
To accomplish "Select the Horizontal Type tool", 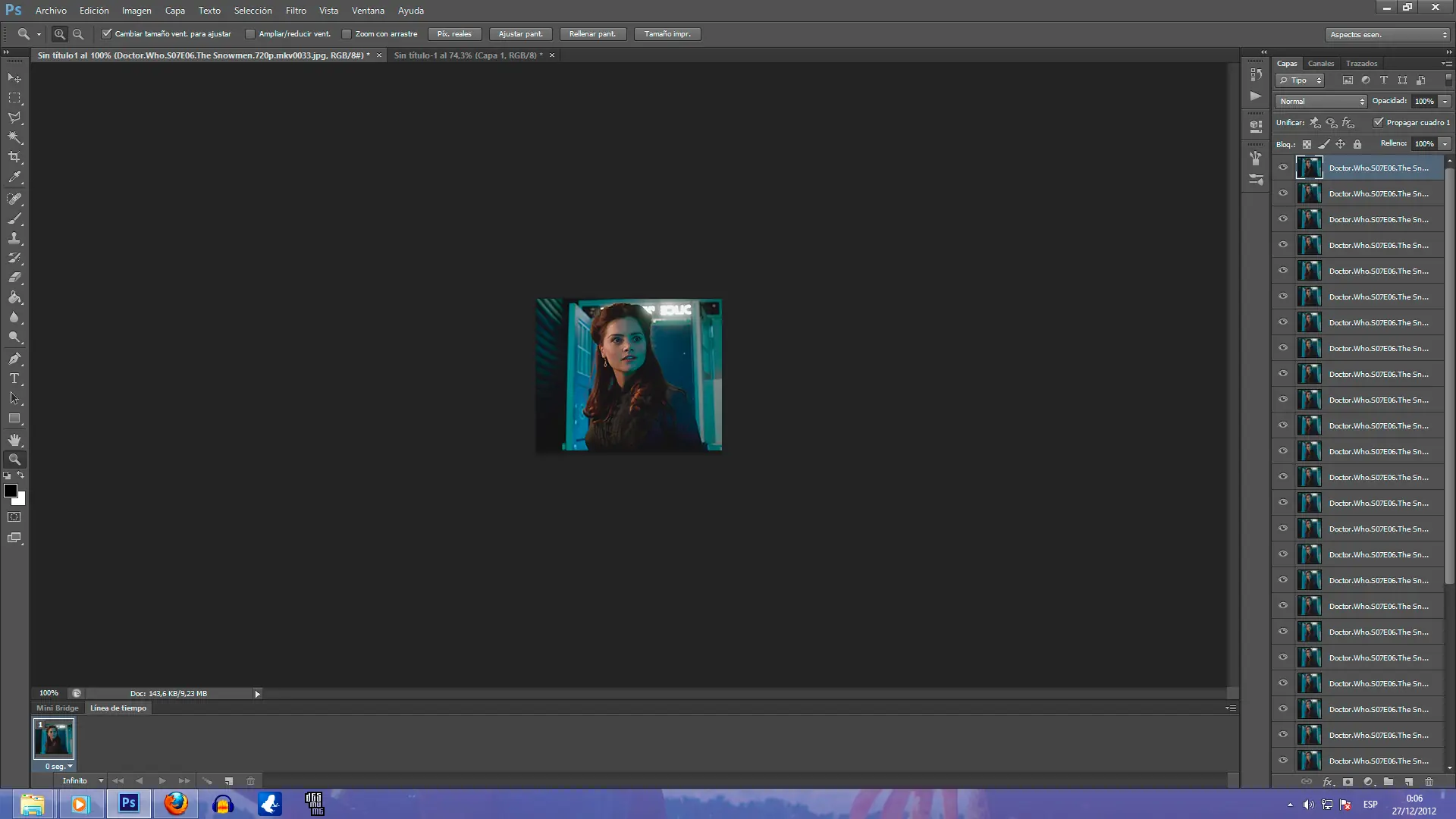I will [x=14, y=378].
